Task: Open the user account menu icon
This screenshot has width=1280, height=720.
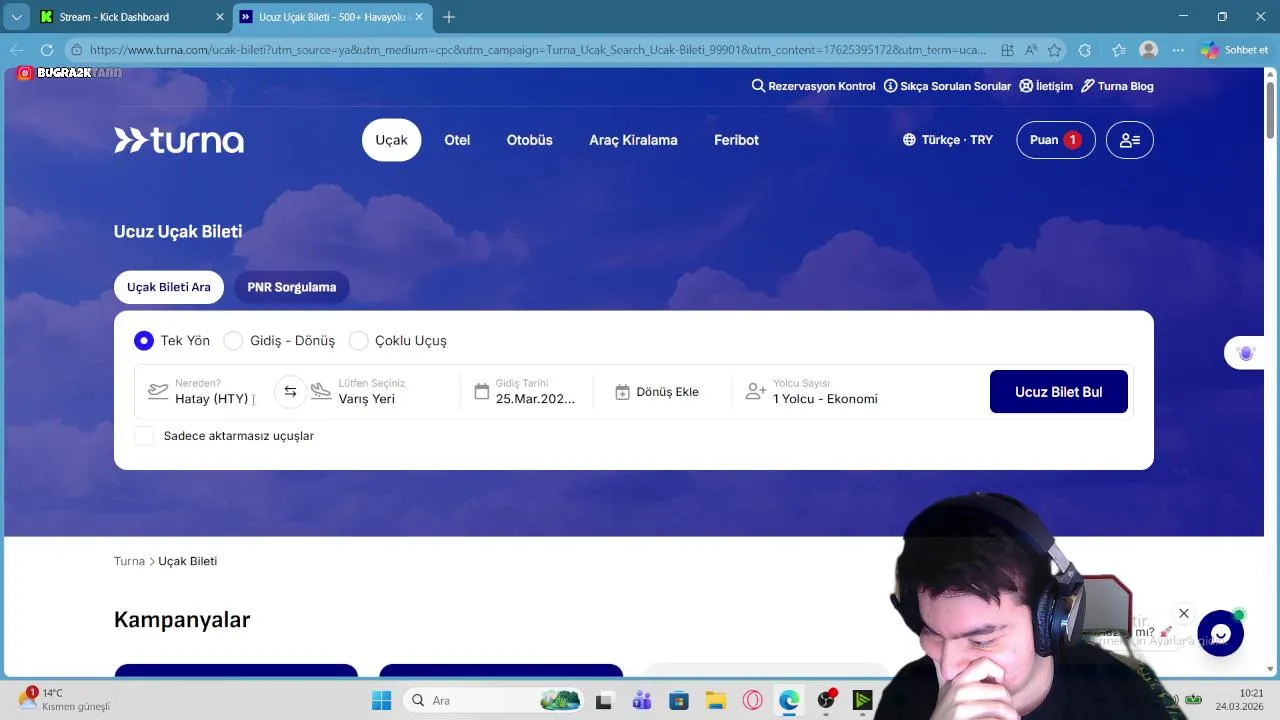Action: [x=1130, y=140]
